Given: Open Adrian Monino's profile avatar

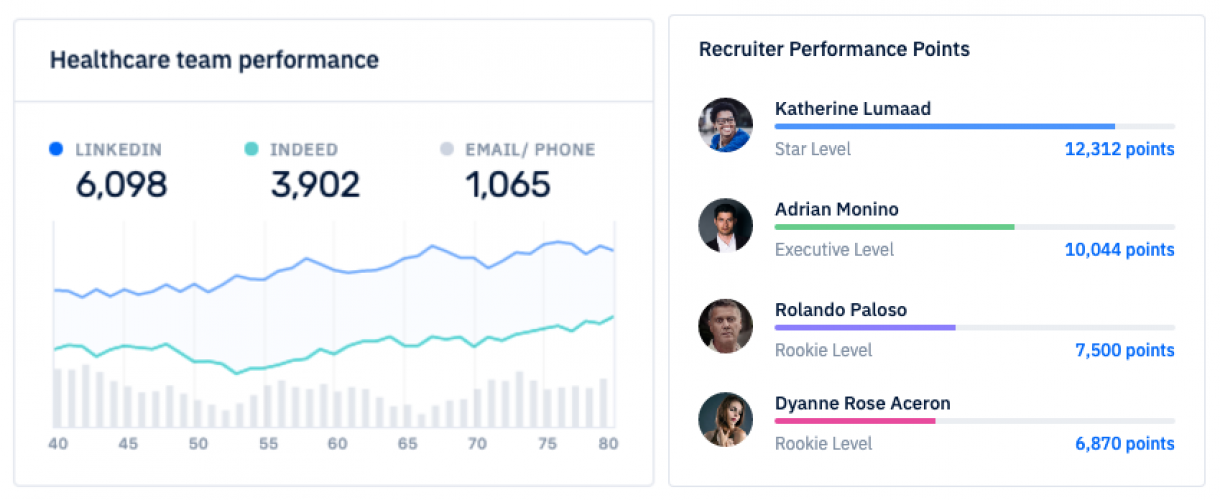Looking at the screenshot, I should click(x=725, y=225).
